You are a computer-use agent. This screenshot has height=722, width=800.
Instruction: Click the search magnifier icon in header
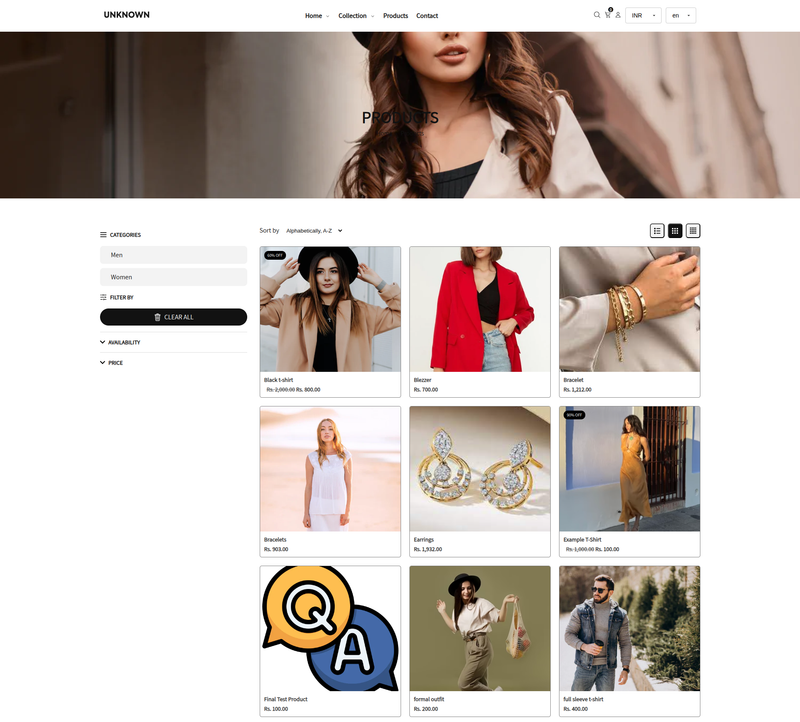click(x=597, y=15)
